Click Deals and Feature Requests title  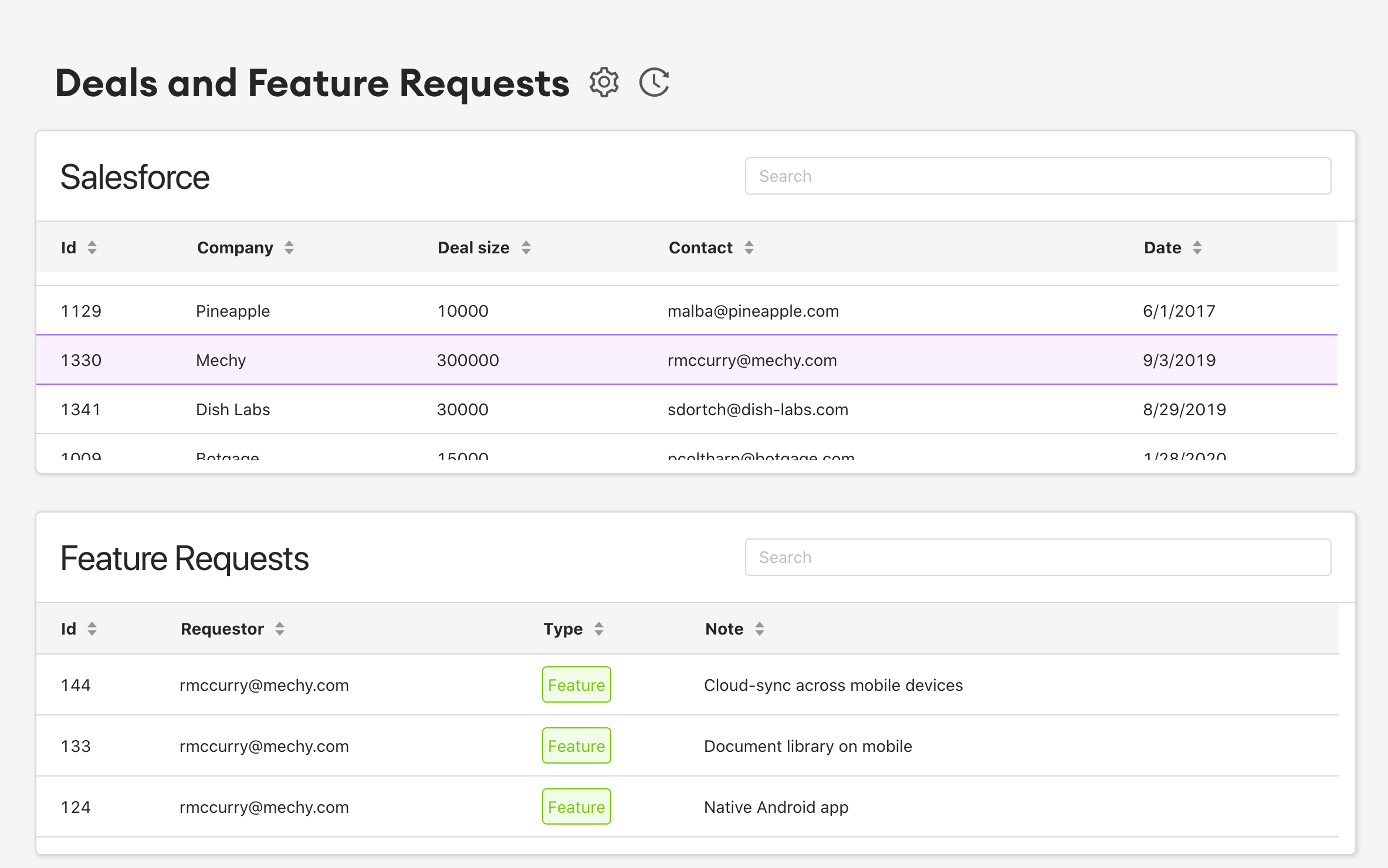(x=312, y=83)
